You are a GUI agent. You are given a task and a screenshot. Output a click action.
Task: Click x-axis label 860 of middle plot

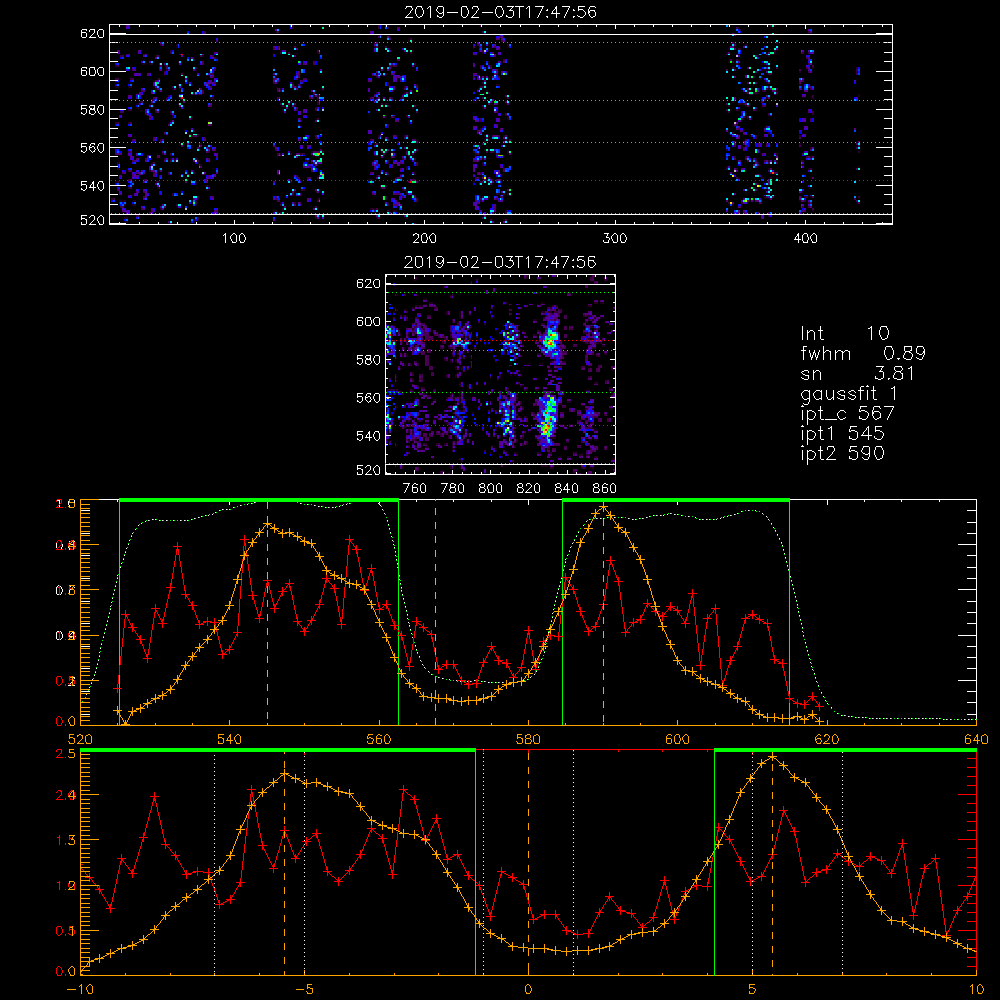tap(605, 489)
